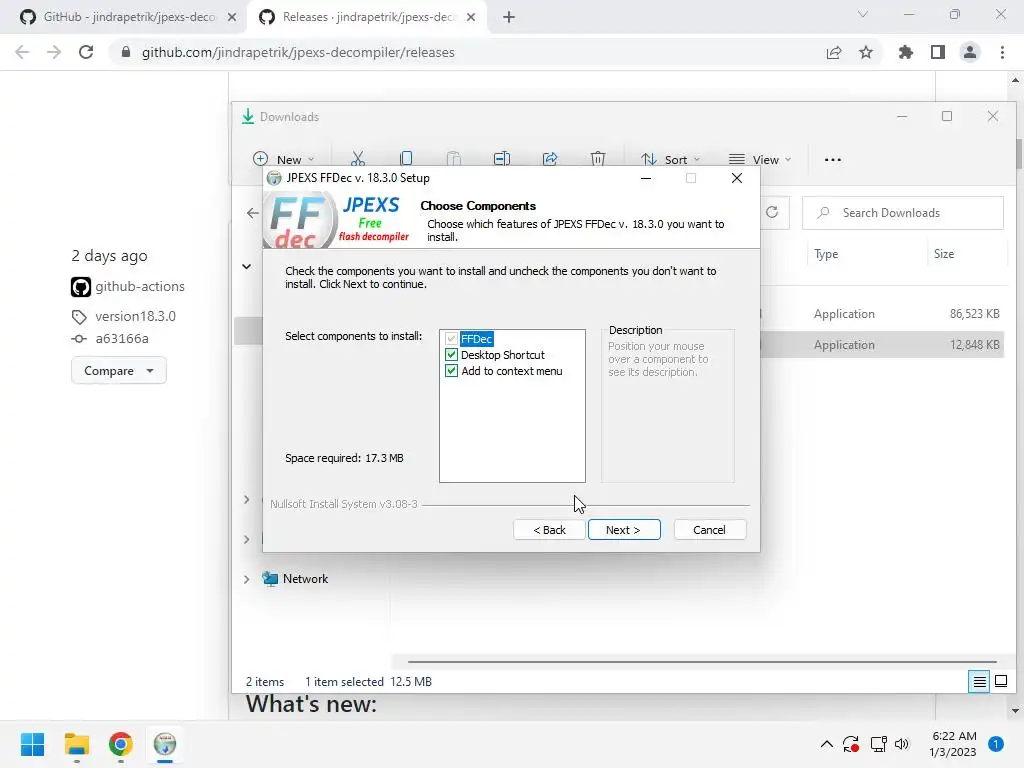
Task: Select the Releases jpexs-decompiler tab
Action: pyautogui.click(x=369, y=17)
